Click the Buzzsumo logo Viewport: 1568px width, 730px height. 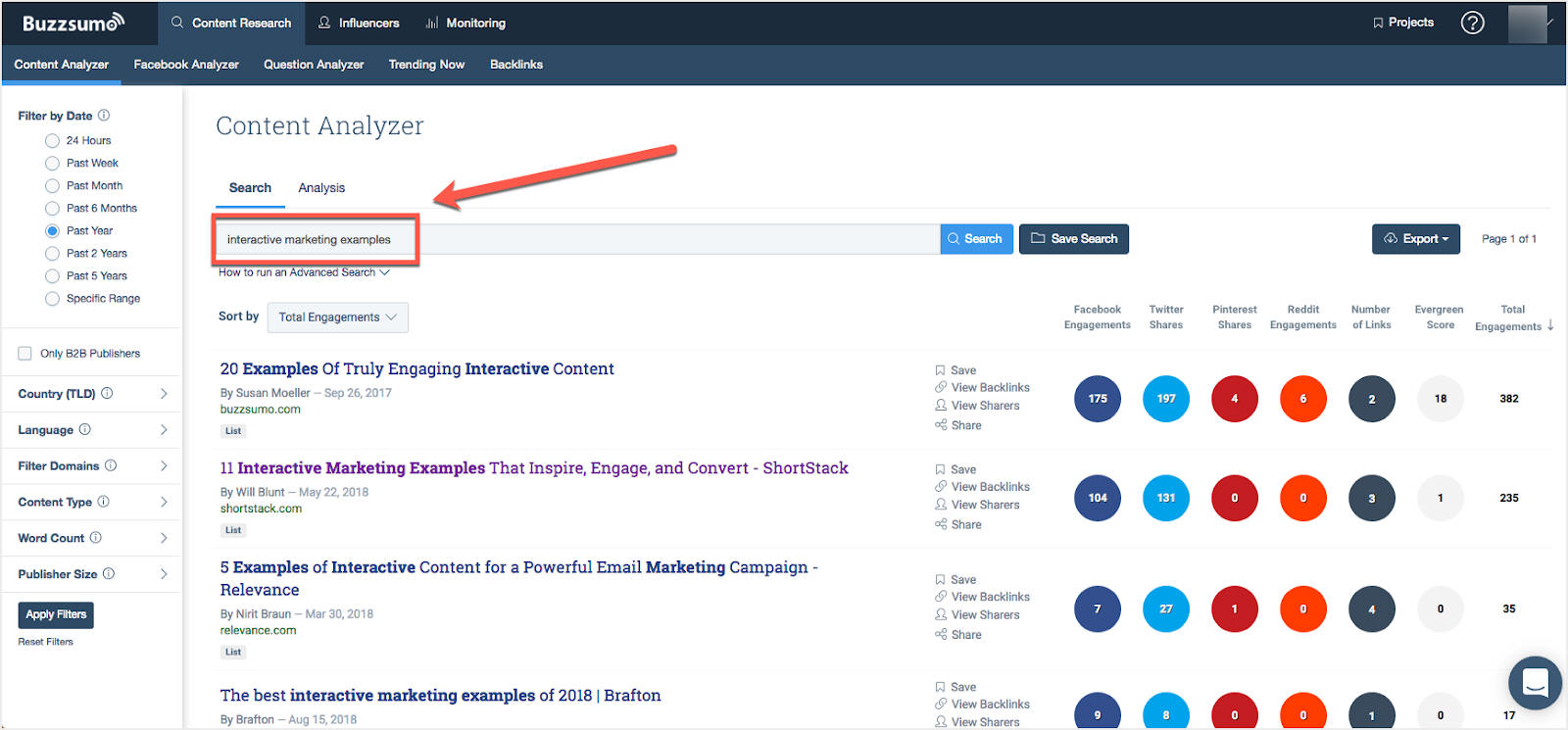point(73,23)
